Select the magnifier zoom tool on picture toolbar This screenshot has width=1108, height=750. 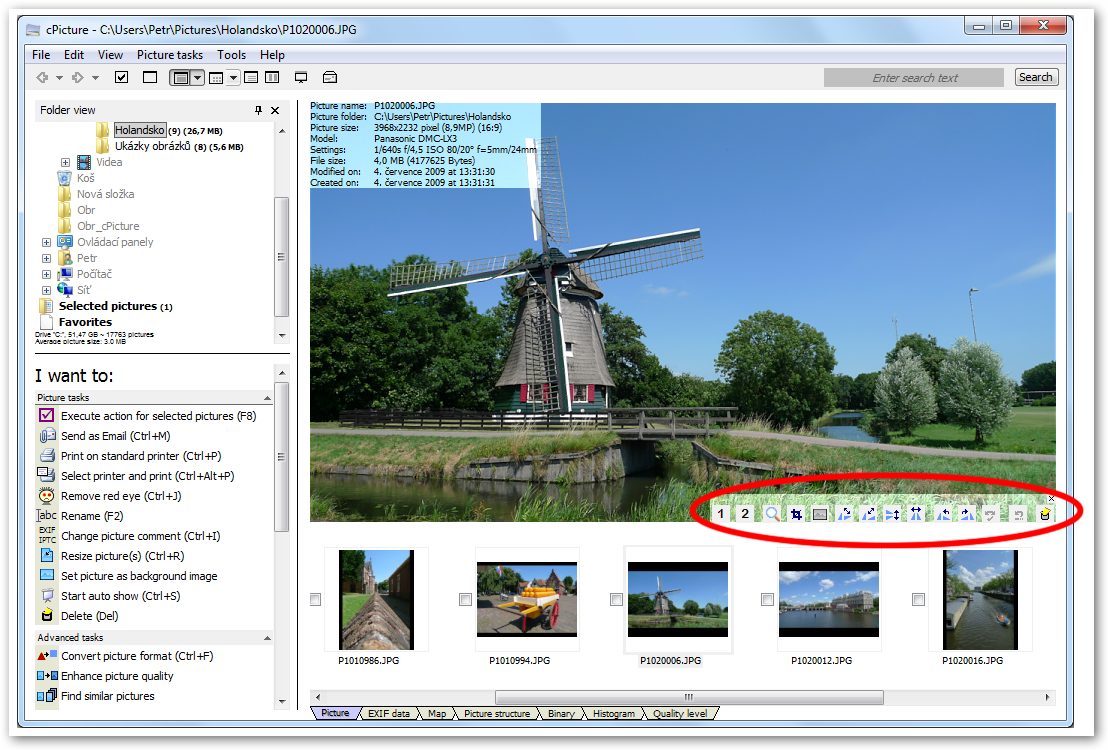[772, 515]
